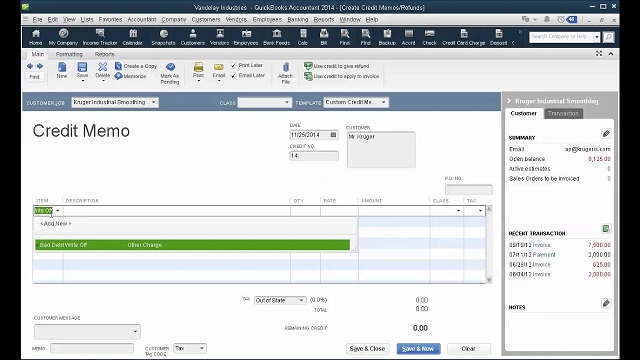
Task: Open the Bank Feeds icon
Action: tap(277, 37)
